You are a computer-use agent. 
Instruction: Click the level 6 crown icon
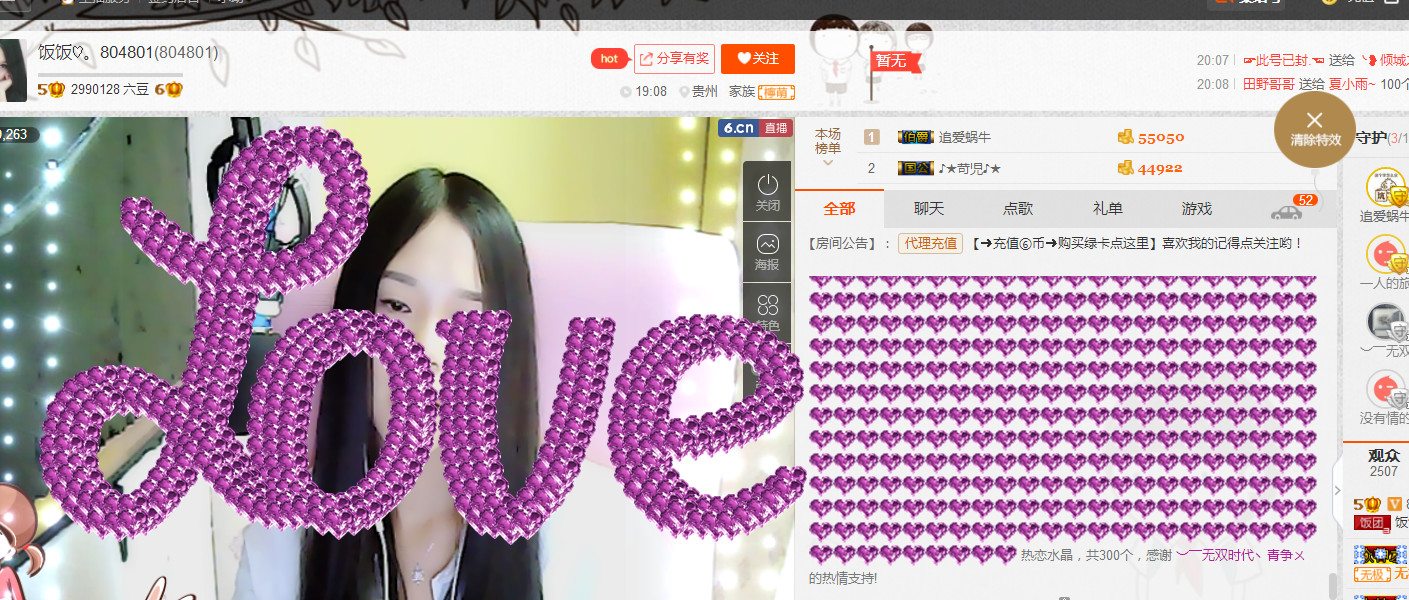tap(169, 89)
